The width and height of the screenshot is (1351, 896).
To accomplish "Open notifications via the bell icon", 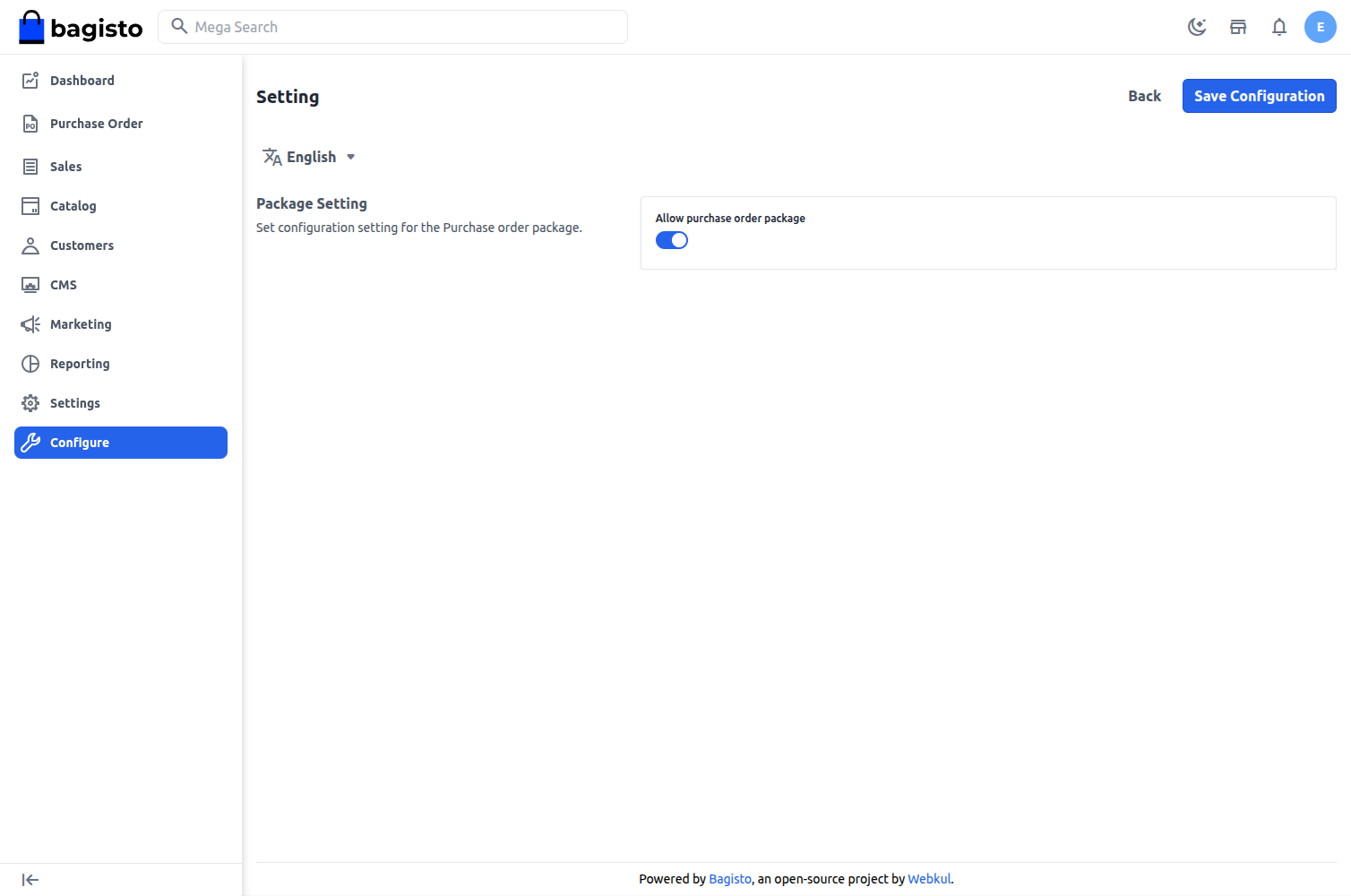I will pyautogui.click(x=1279, y=27).
